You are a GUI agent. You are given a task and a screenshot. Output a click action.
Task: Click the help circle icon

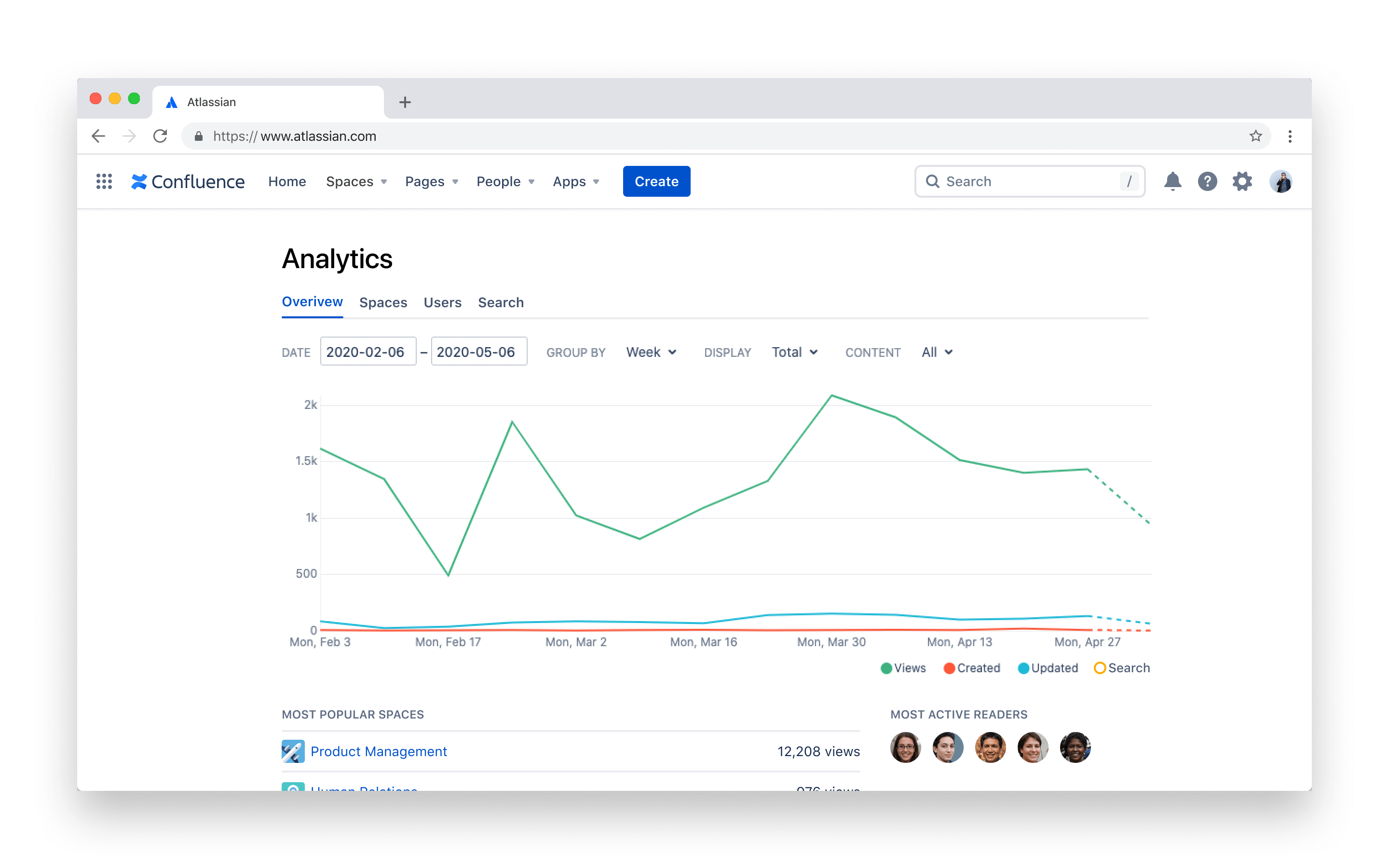[1208, 181]
